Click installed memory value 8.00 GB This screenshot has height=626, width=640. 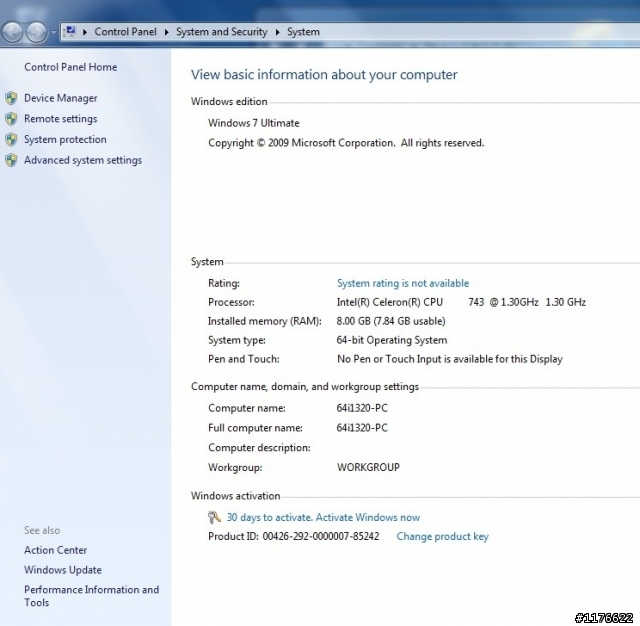click(x=391, y=321)
